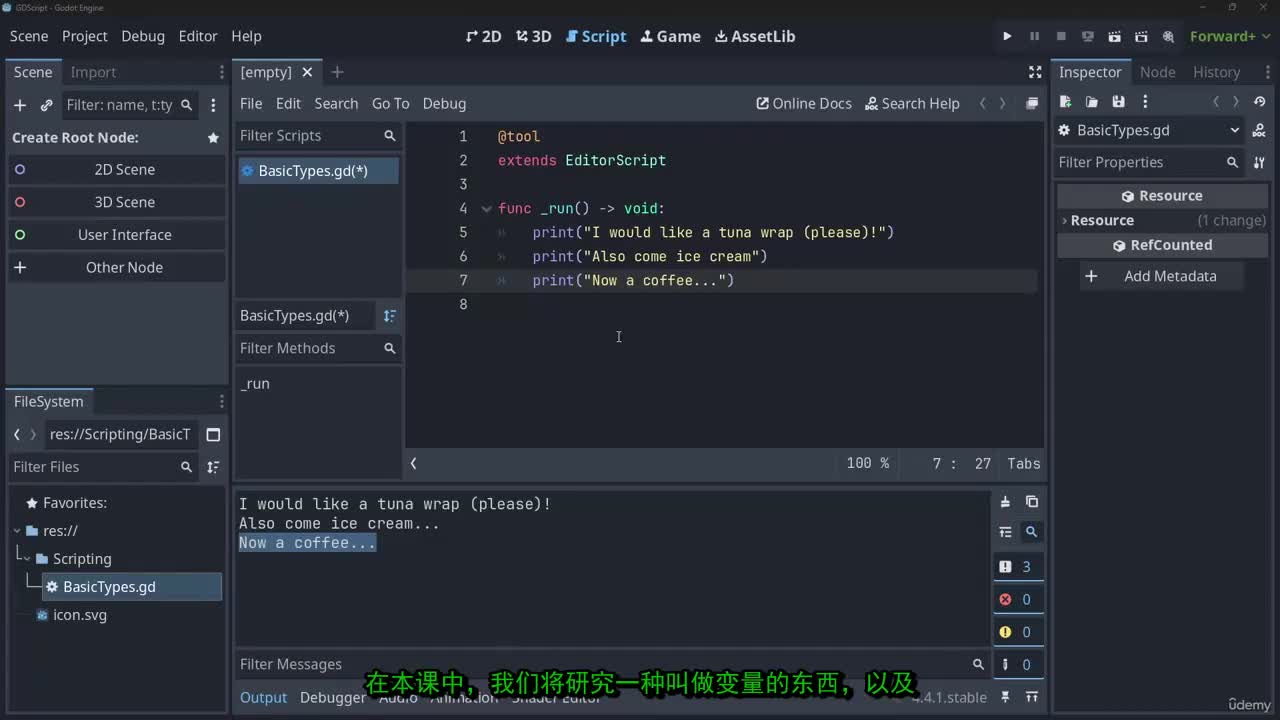Run the project with the play button
The height and width of the screenshot is (720, 1280).
(1007, 36)
